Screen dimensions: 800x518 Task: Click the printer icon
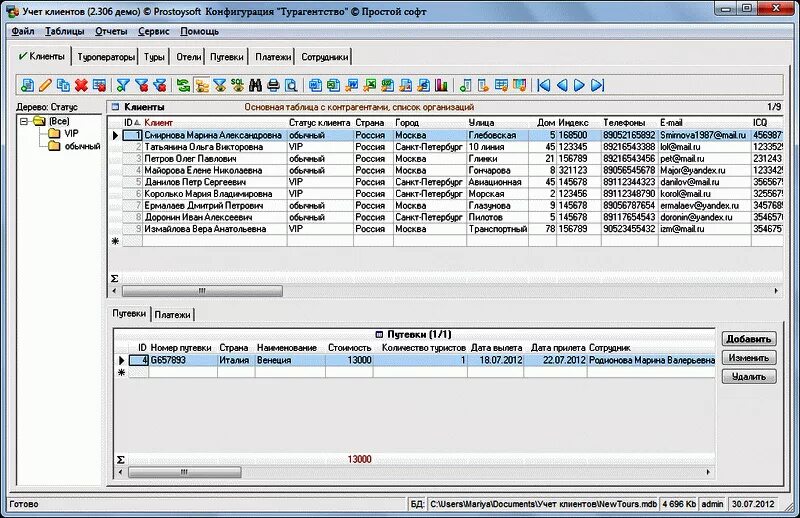pos(273,85)
